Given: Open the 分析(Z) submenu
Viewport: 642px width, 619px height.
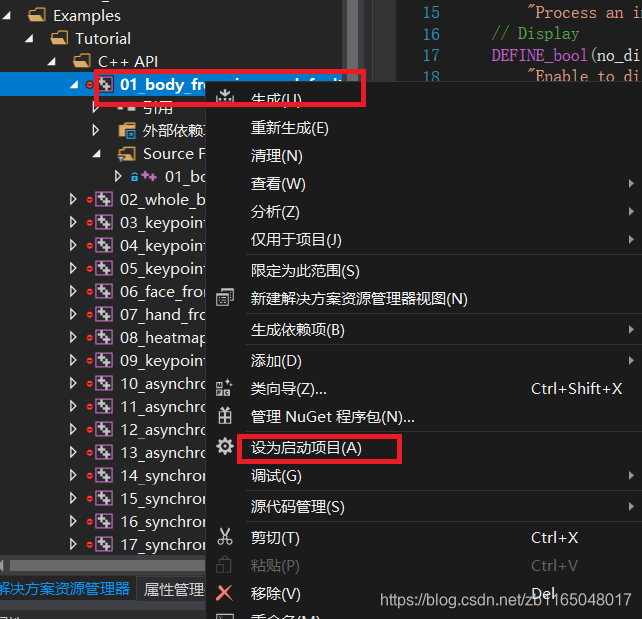Looking at the screenshot, I should (x=275, y=212).
